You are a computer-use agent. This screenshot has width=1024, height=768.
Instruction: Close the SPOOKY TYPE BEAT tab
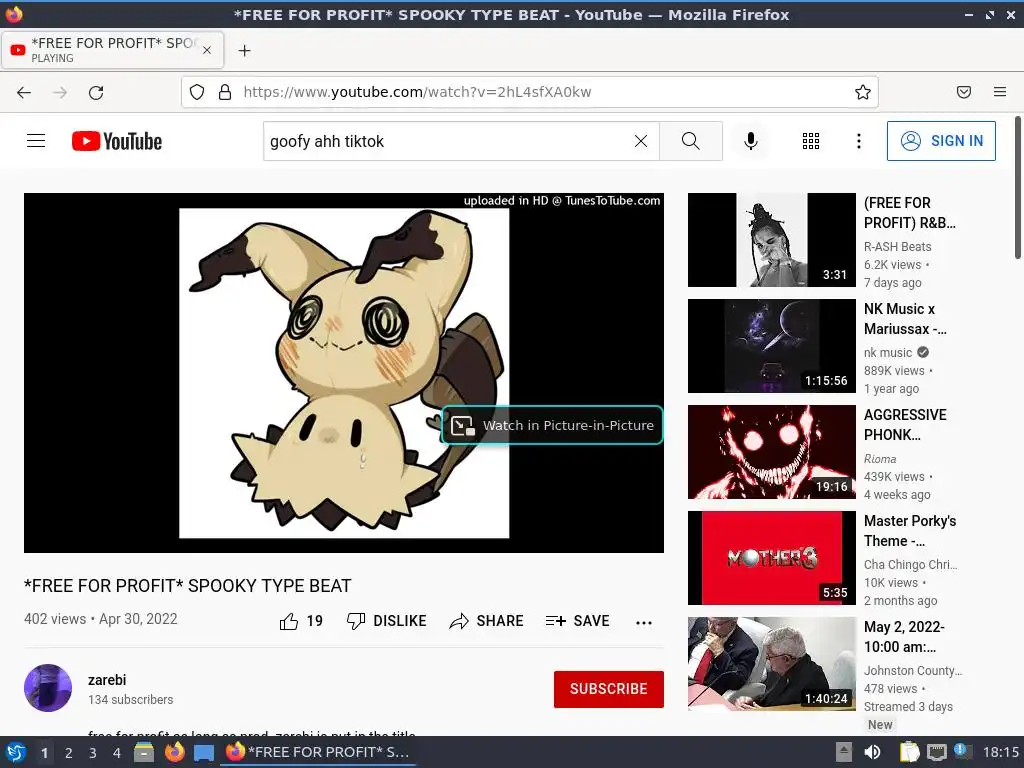coord(207,50)
